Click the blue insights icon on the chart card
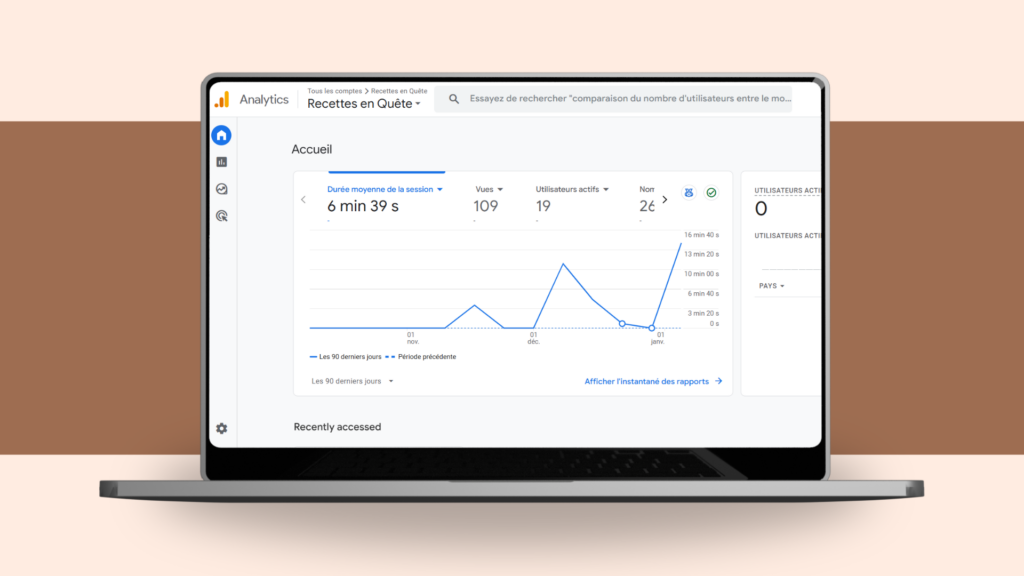The width and height of the screenshot is (1024, 576). (x=688, y=193)
